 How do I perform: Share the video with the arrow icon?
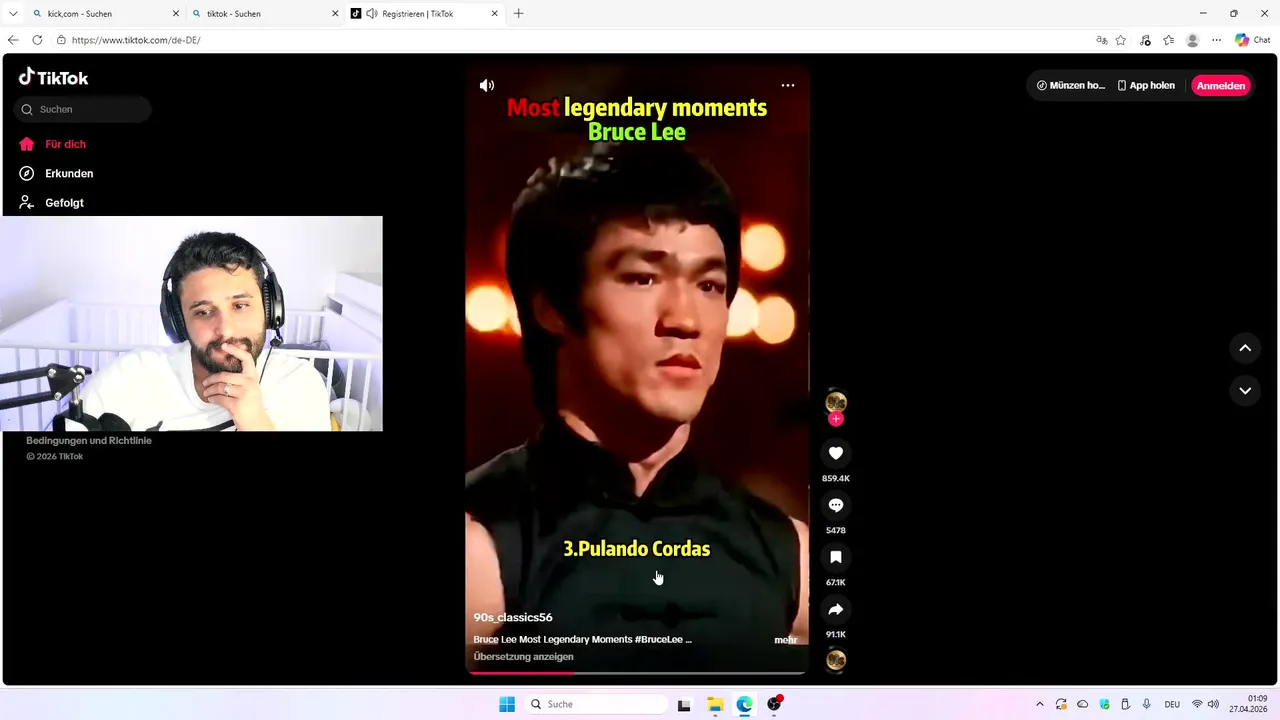click(836, 609)
